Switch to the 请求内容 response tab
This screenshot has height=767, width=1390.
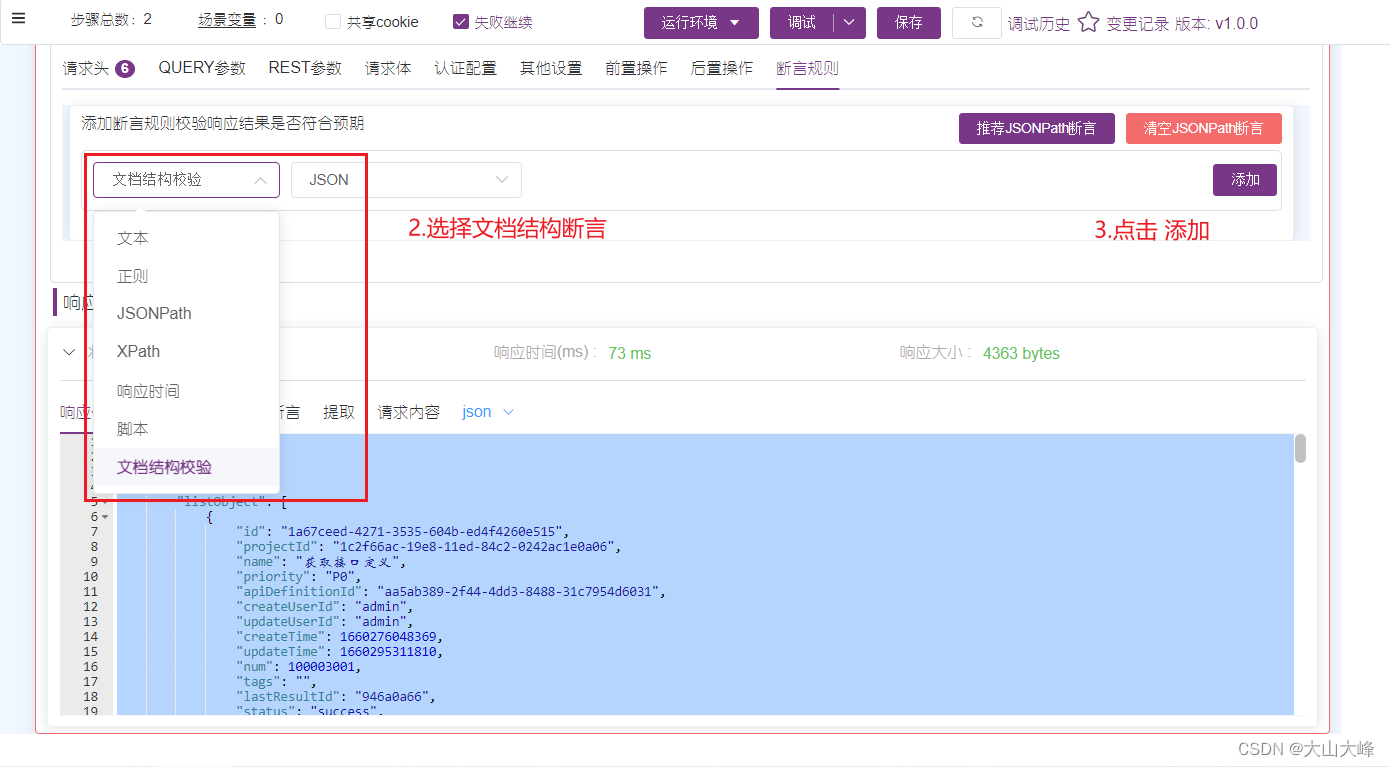point(409,412)
